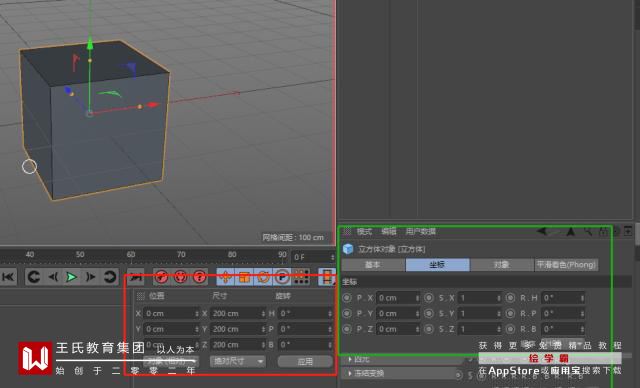Click the green Y-axis arrow handle

pos(90,43)
